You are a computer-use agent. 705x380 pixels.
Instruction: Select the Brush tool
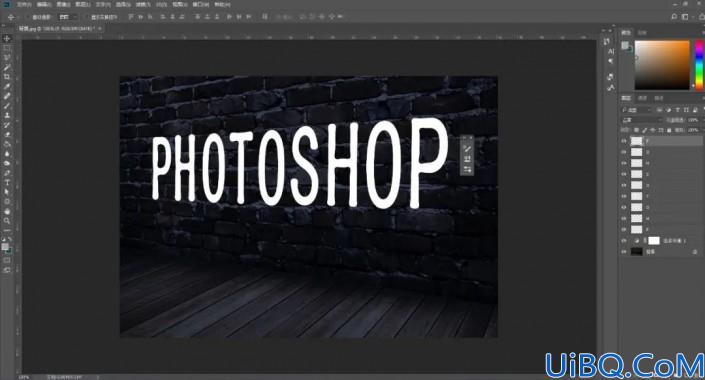tap(7, 106)
